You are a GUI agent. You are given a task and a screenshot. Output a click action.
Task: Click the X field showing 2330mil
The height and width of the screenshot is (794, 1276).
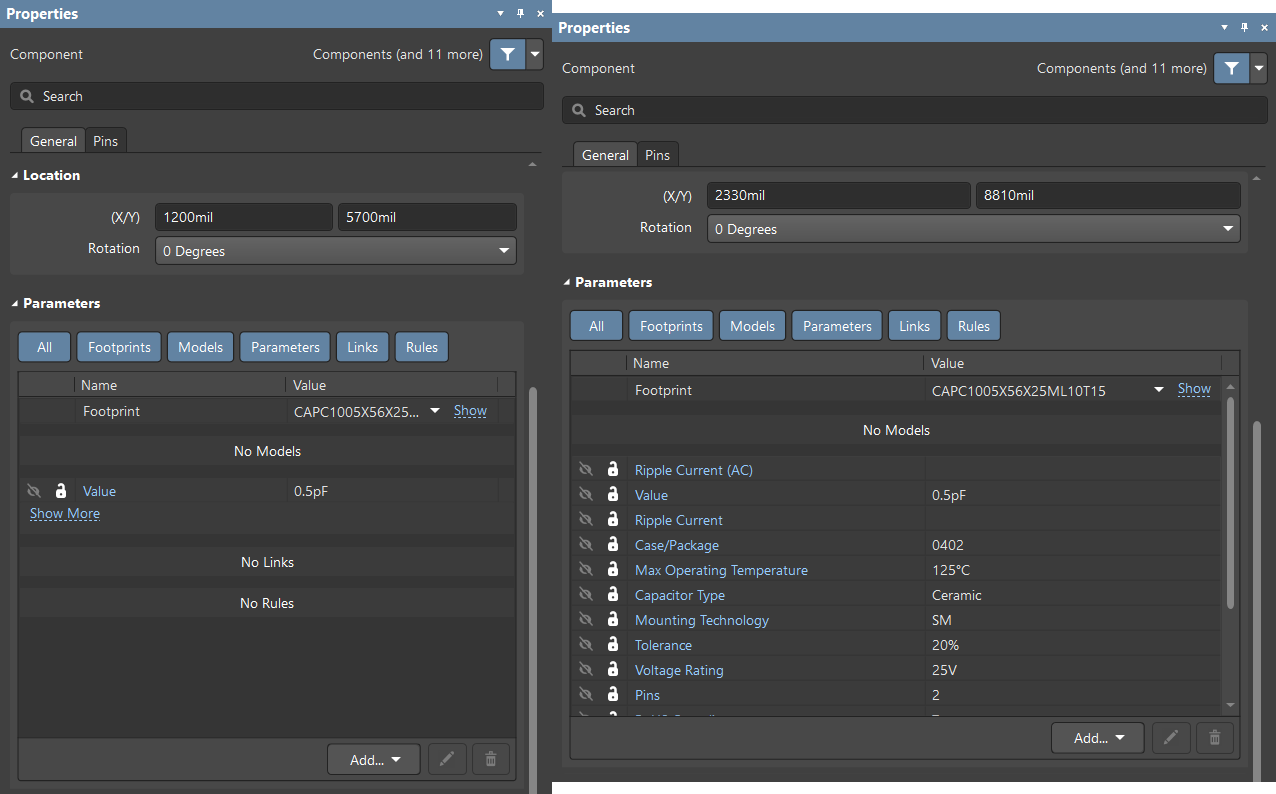838,196
